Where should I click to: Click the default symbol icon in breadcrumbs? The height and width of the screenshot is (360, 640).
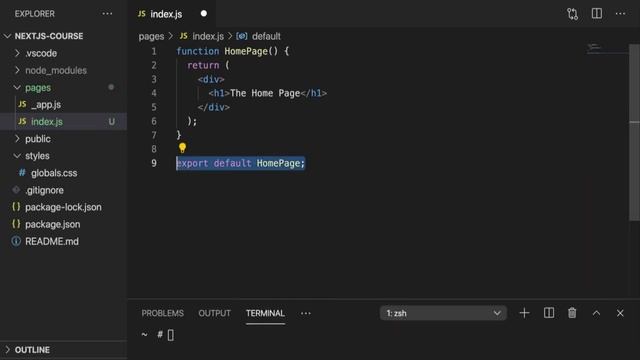click(x=242, y=36)
